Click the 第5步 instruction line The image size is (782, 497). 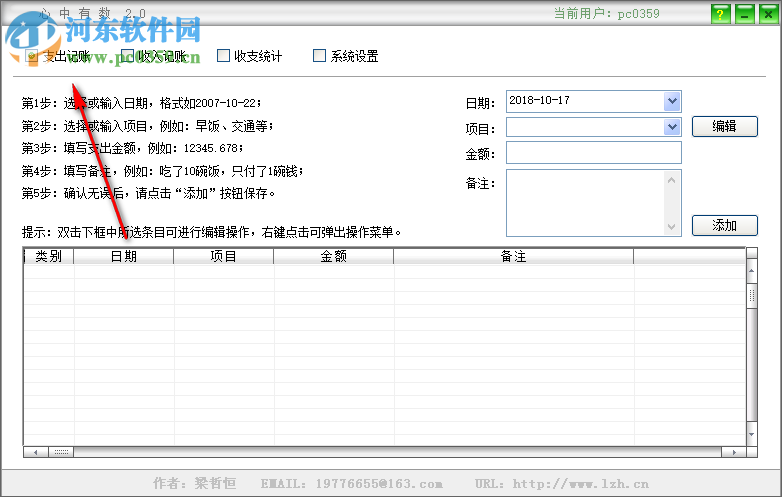click(148, 193)
